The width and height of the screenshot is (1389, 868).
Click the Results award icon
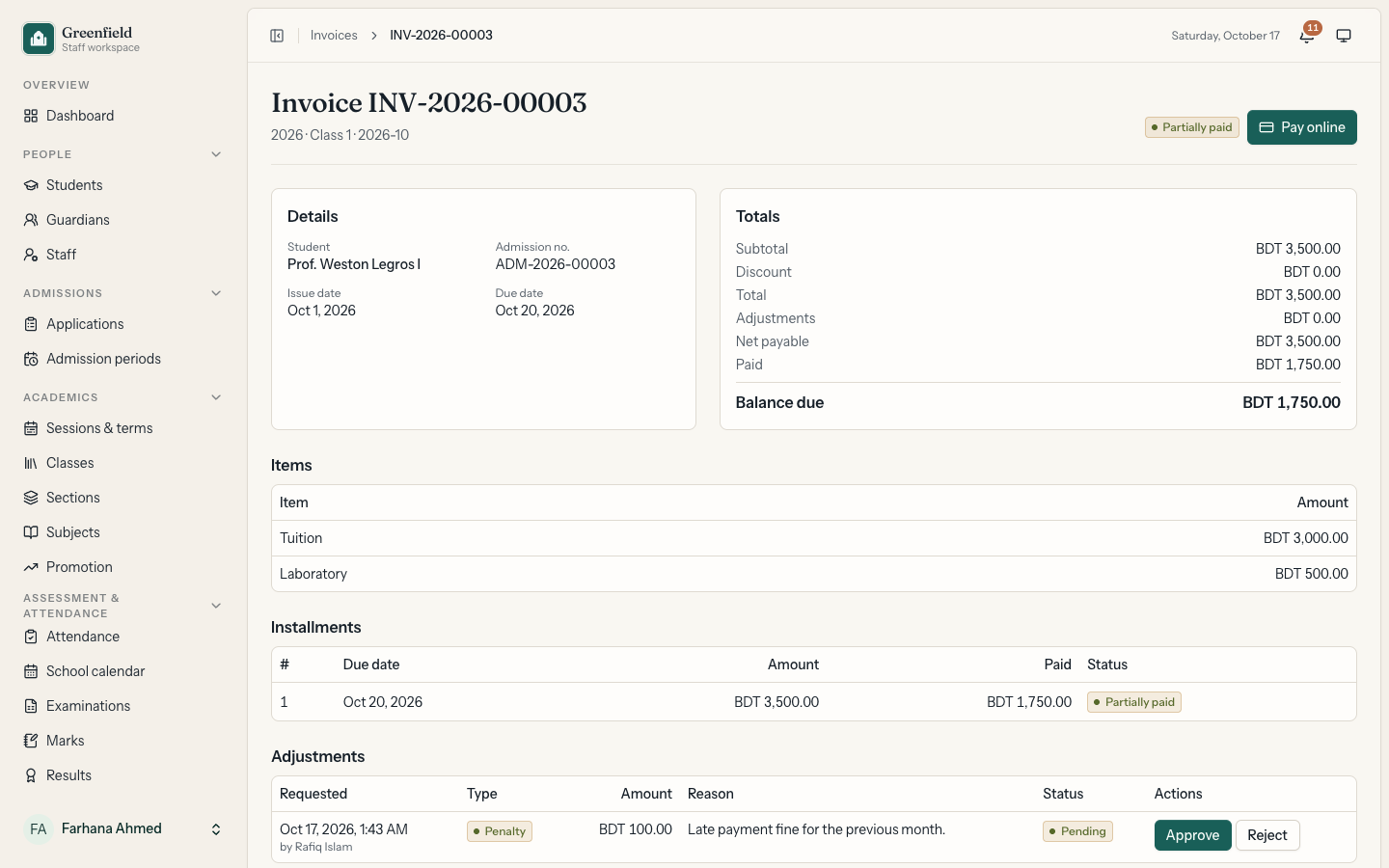tap(31, 775)
